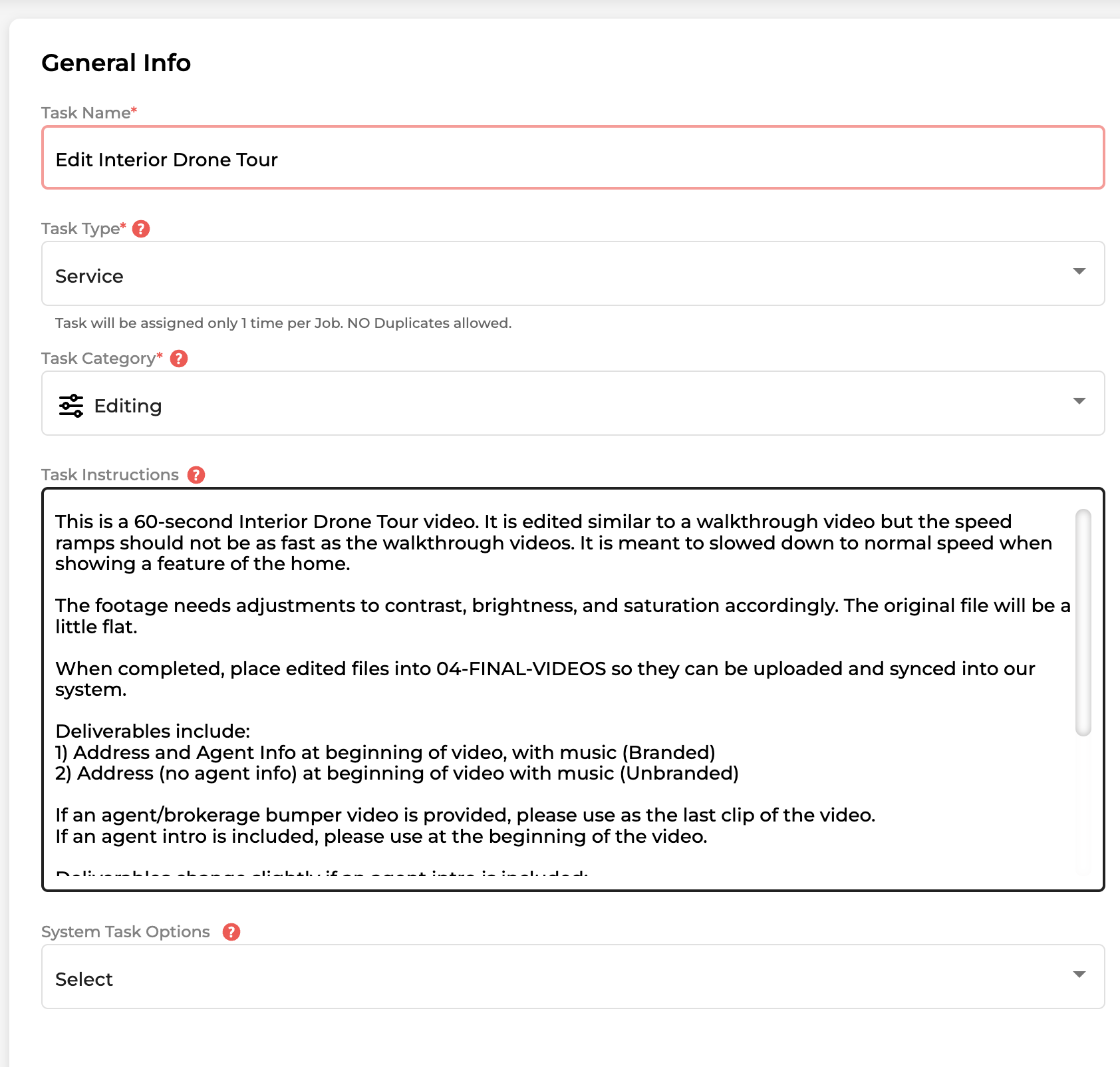Click the System Task Options label
The image size is (1120, 1067).
pos(126,932)
